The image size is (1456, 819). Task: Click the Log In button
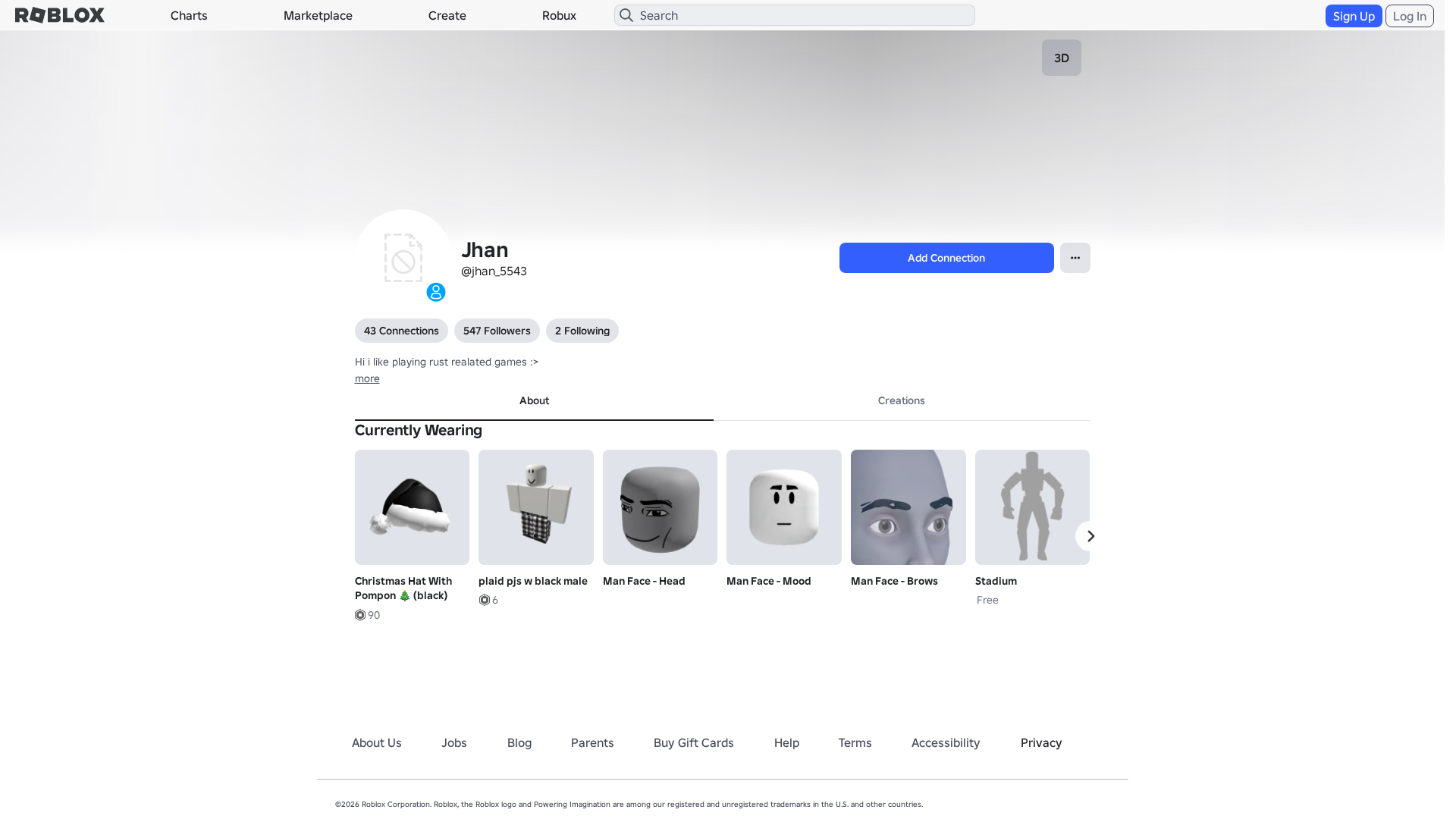pos(1410,16)
